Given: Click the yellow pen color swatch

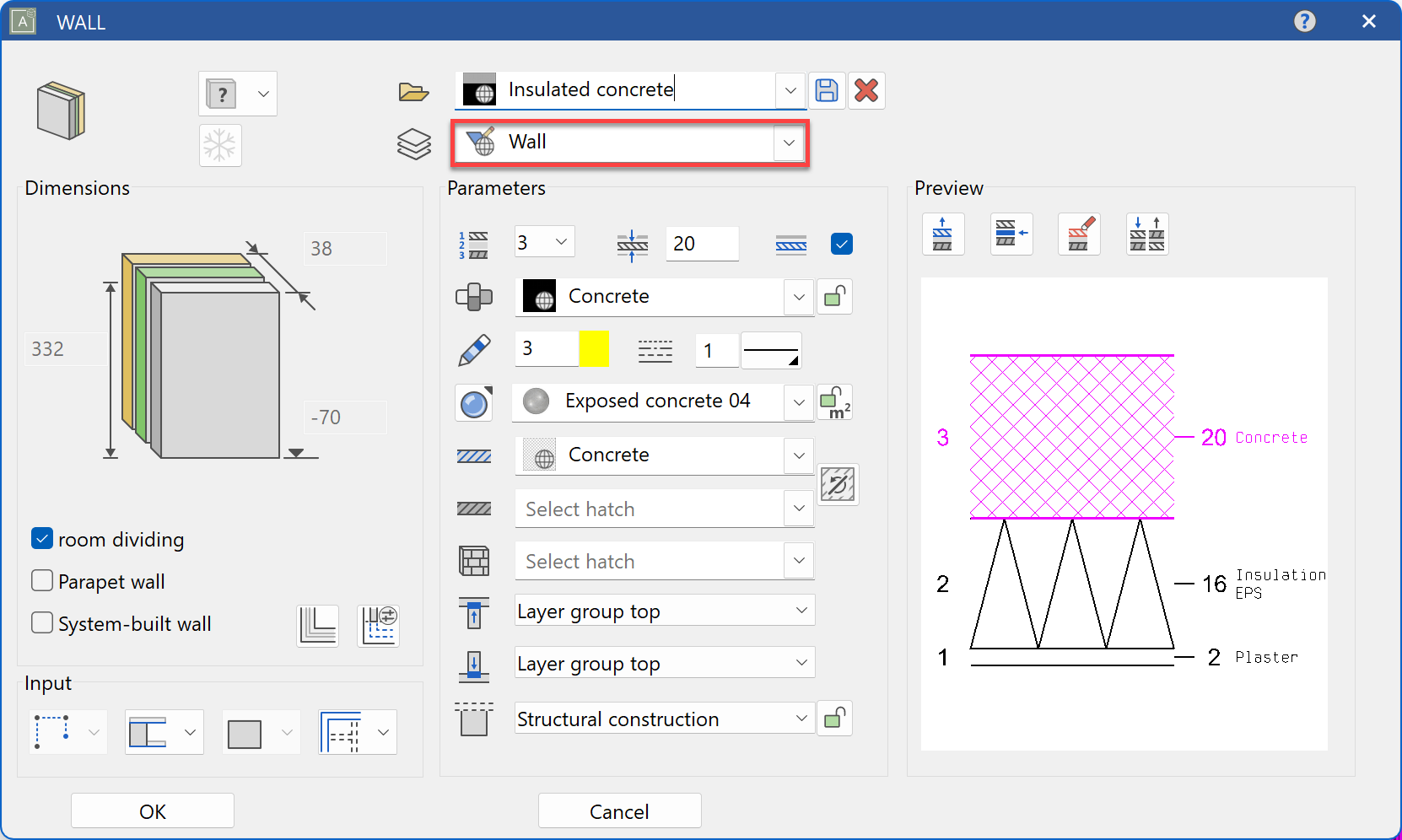Looking at the screenshot, I should click(x=594, y=348).
